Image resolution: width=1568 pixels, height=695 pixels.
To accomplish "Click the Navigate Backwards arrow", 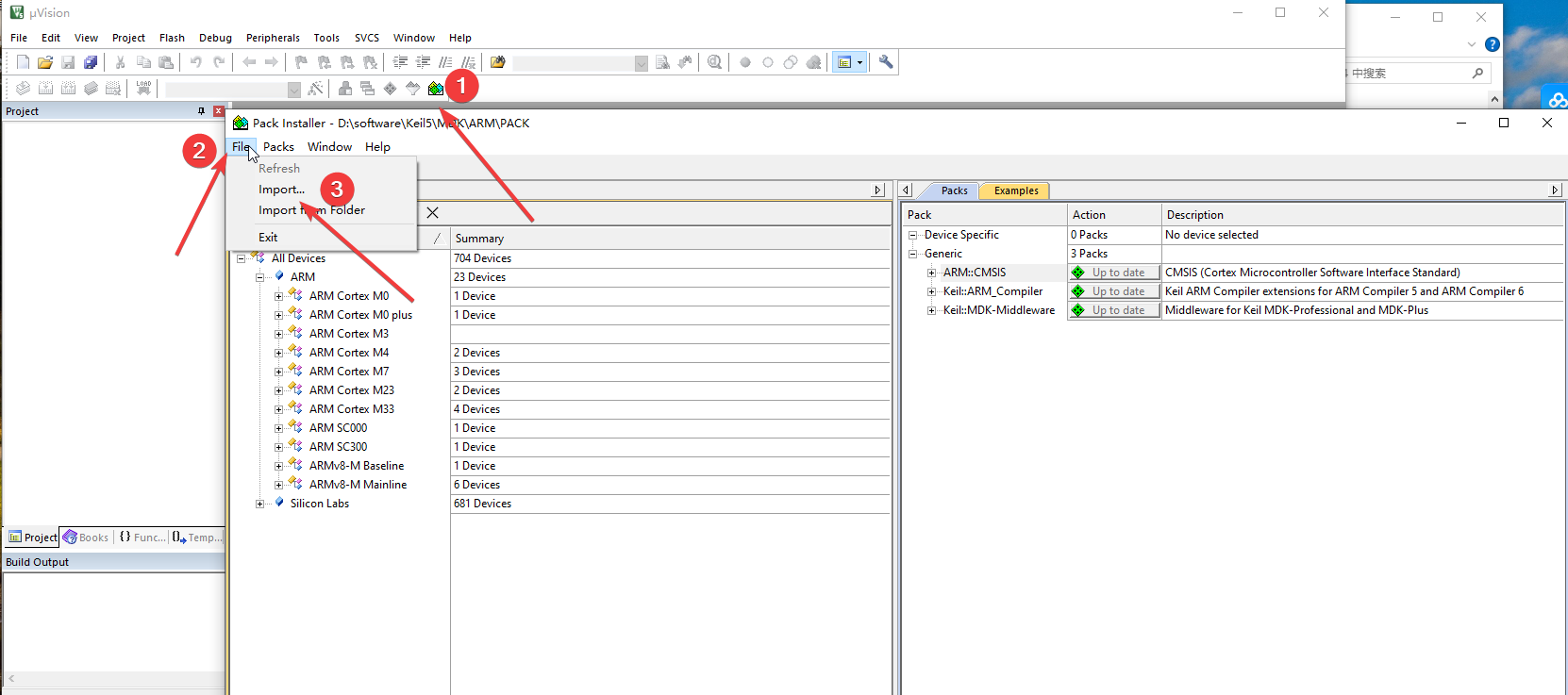I will tap(249, 62).
